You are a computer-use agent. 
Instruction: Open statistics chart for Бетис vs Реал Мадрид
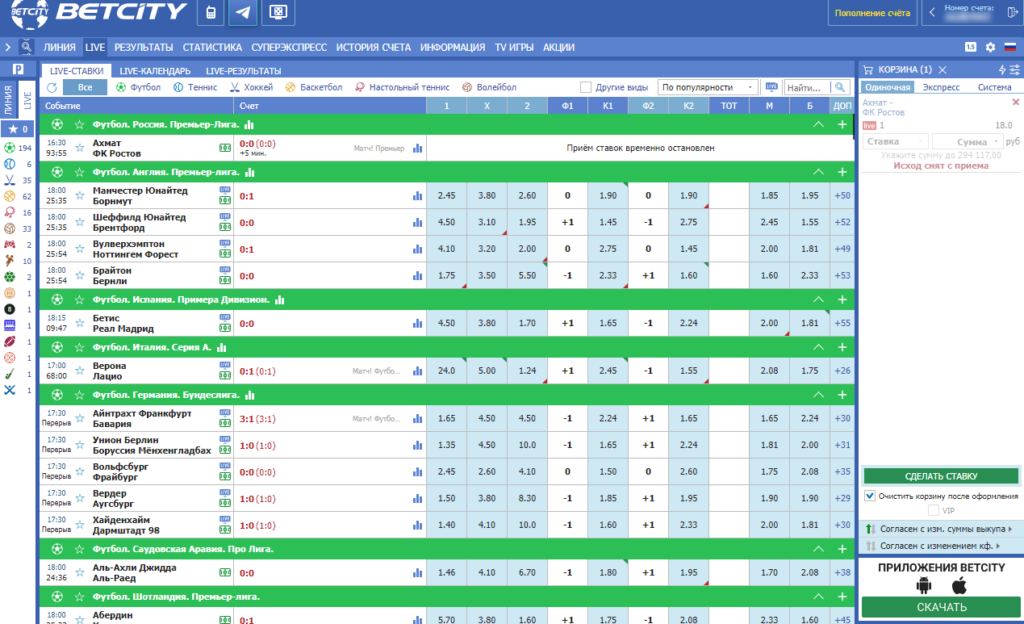(417, 323)
